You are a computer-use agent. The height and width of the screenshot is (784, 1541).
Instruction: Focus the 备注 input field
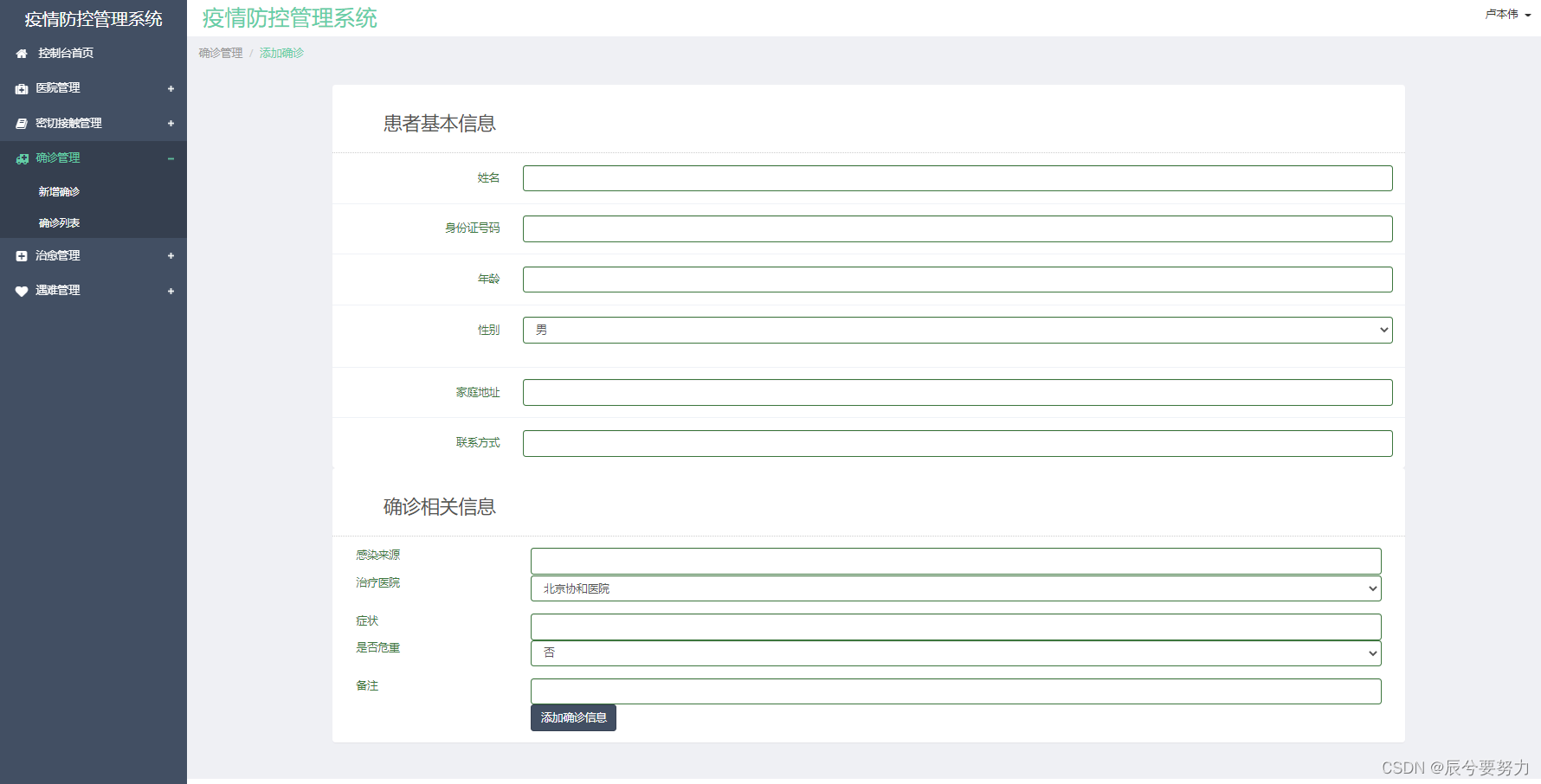pos(956,691)
